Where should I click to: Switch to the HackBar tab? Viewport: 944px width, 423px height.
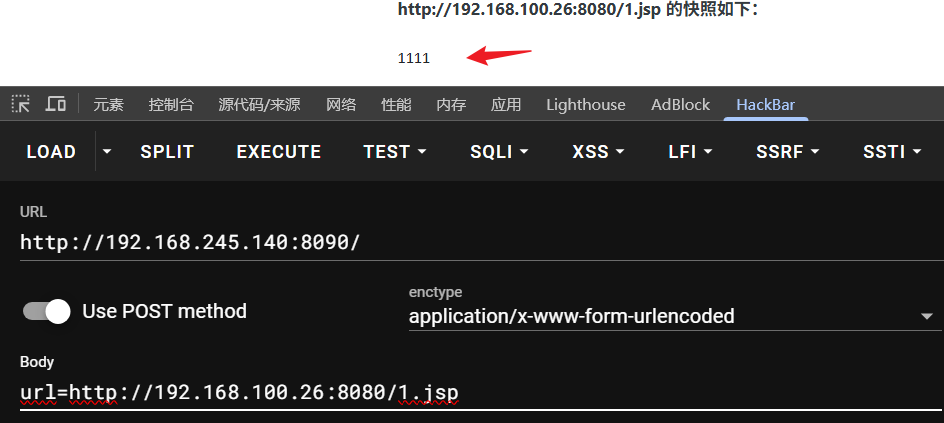pos(765,105)
